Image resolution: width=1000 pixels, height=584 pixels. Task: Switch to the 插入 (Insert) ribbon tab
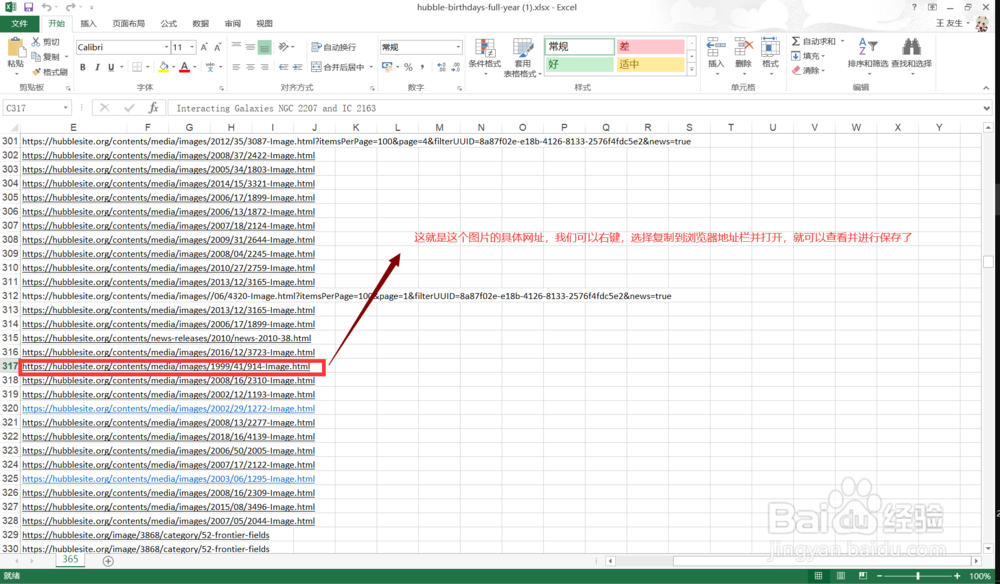[x=88, y=24]
